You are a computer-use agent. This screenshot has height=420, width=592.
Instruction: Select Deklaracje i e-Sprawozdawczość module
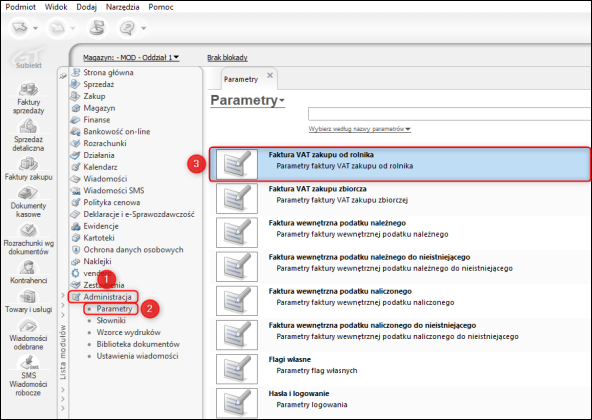point(139,214)
